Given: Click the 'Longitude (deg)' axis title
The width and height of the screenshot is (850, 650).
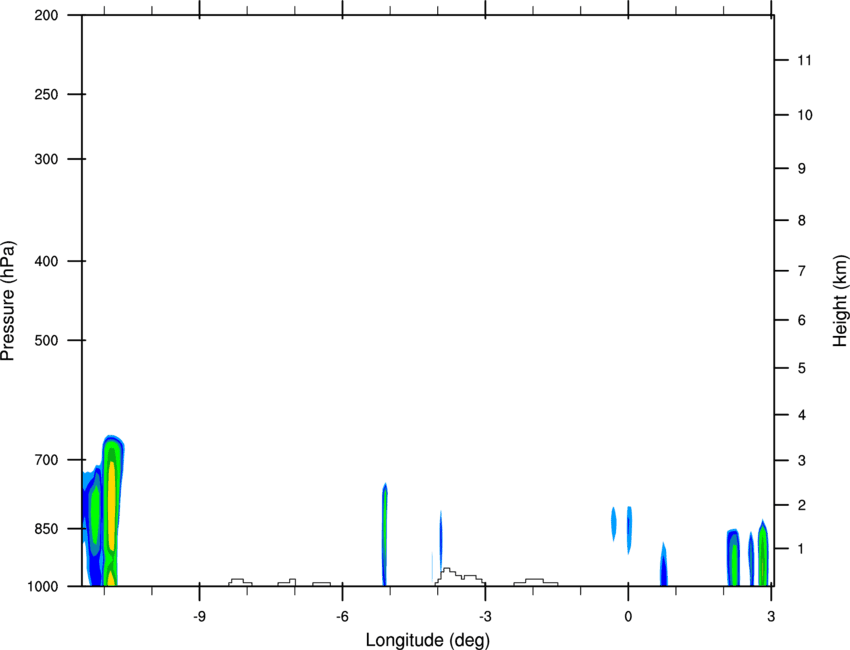Looking at the screenshot, I should pos(428,640).
